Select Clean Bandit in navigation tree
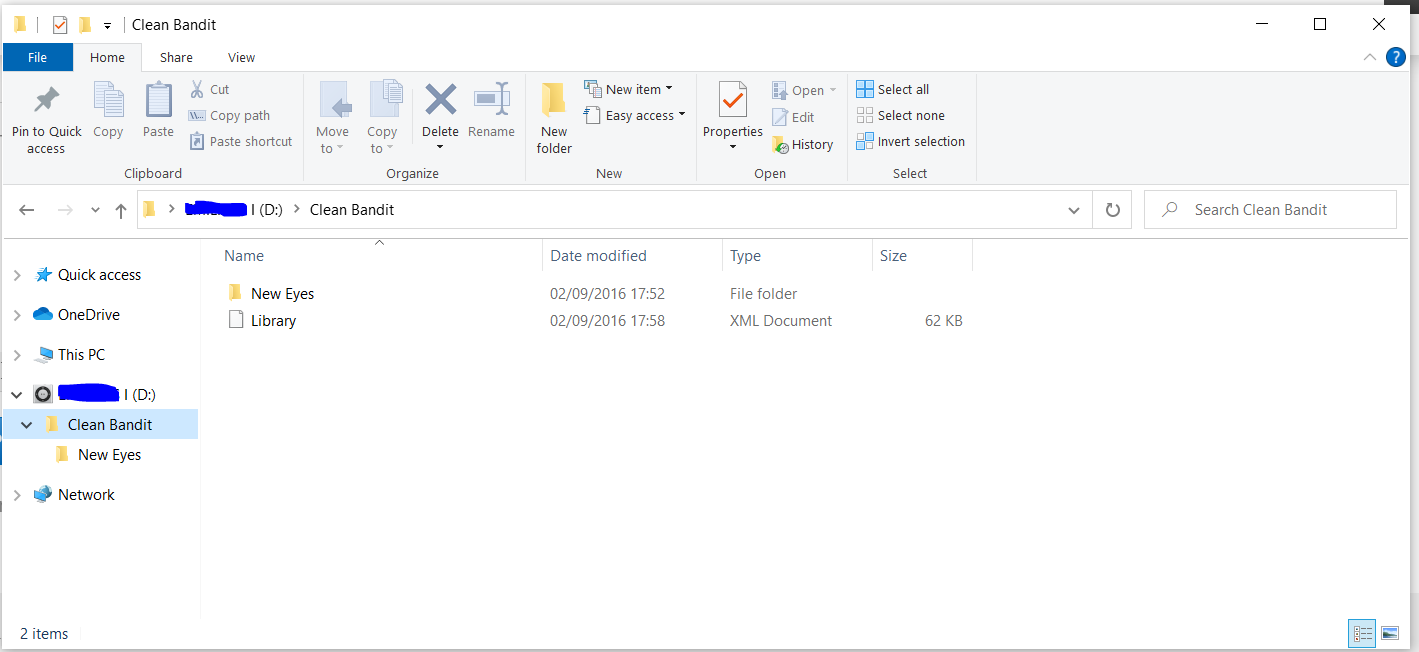 click(x=110, y=425)
